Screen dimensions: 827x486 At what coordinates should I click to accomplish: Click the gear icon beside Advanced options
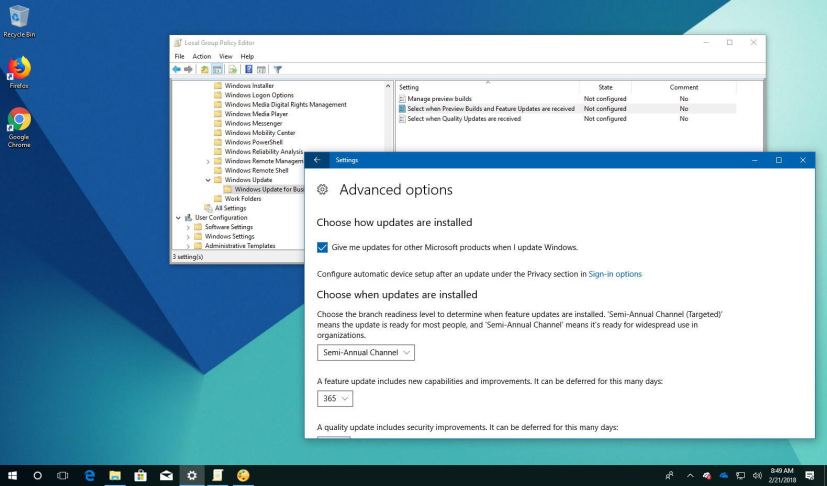[322, 189]
